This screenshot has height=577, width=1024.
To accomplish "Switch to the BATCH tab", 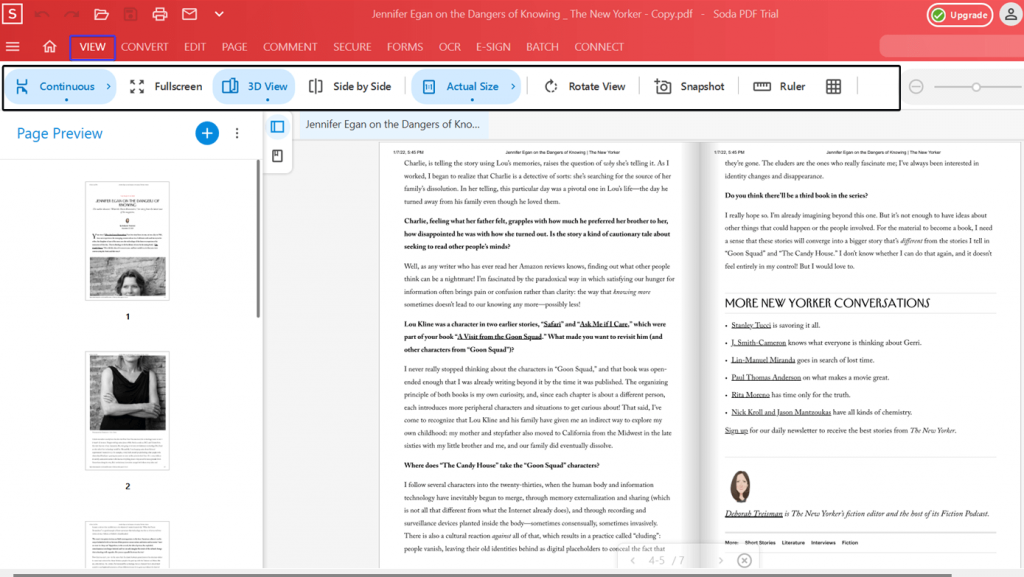I will (x=542, y=47).
